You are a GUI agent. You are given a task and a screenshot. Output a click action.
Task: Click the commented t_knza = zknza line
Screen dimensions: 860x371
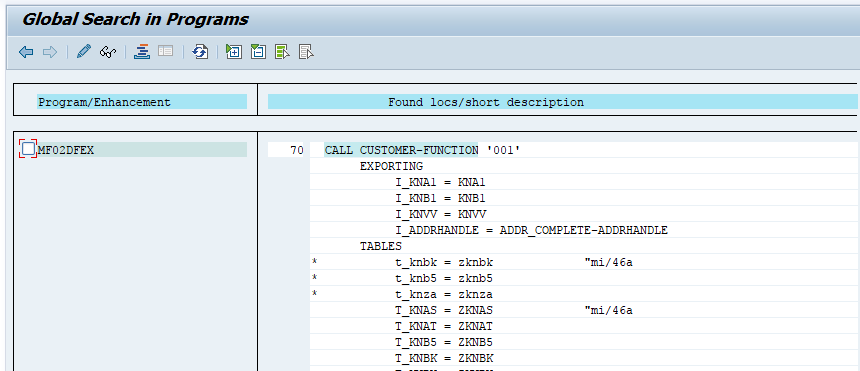tap(444, 294)
